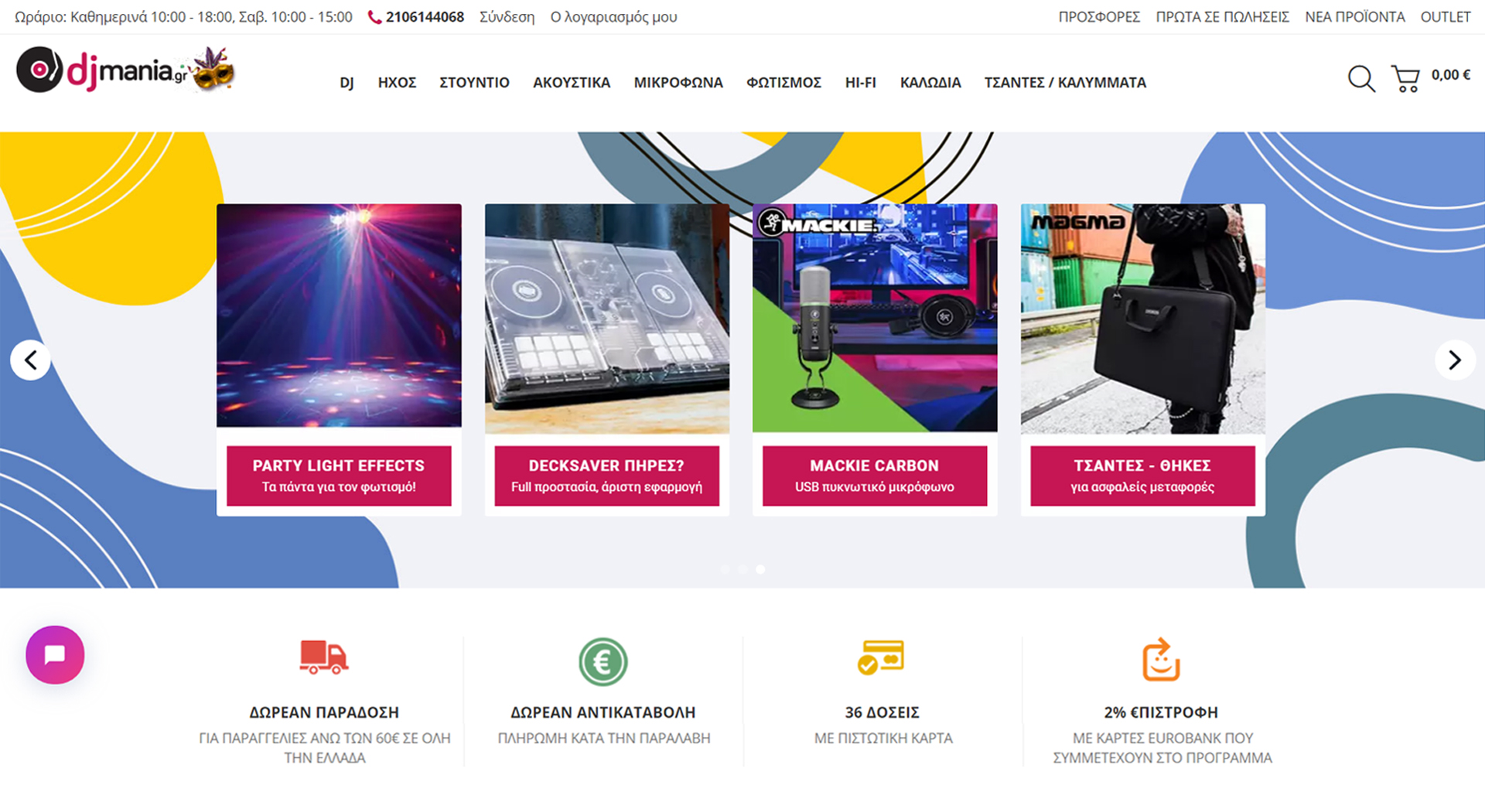Click the delivery truck icon
The width and height of the screenshot is (1485, 812).
325,660
